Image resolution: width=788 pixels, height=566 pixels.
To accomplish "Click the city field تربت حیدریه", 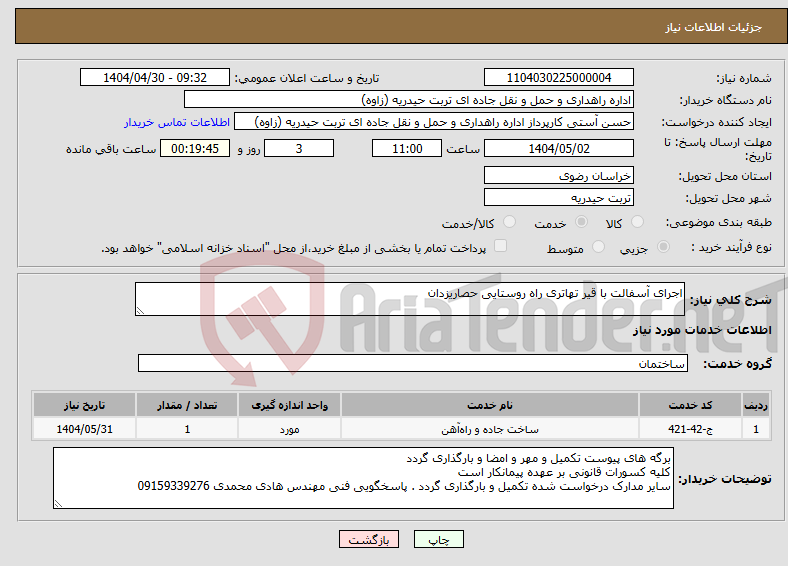I will [558, 198].
